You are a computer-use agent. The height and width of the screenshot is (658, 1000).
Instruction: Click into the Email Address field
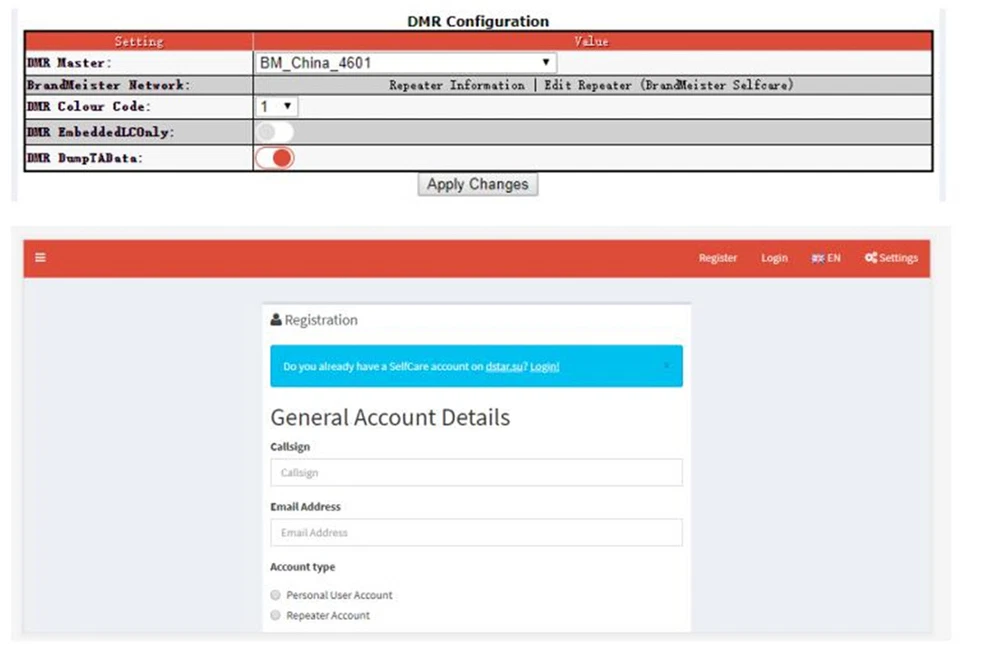pos(476,533)
